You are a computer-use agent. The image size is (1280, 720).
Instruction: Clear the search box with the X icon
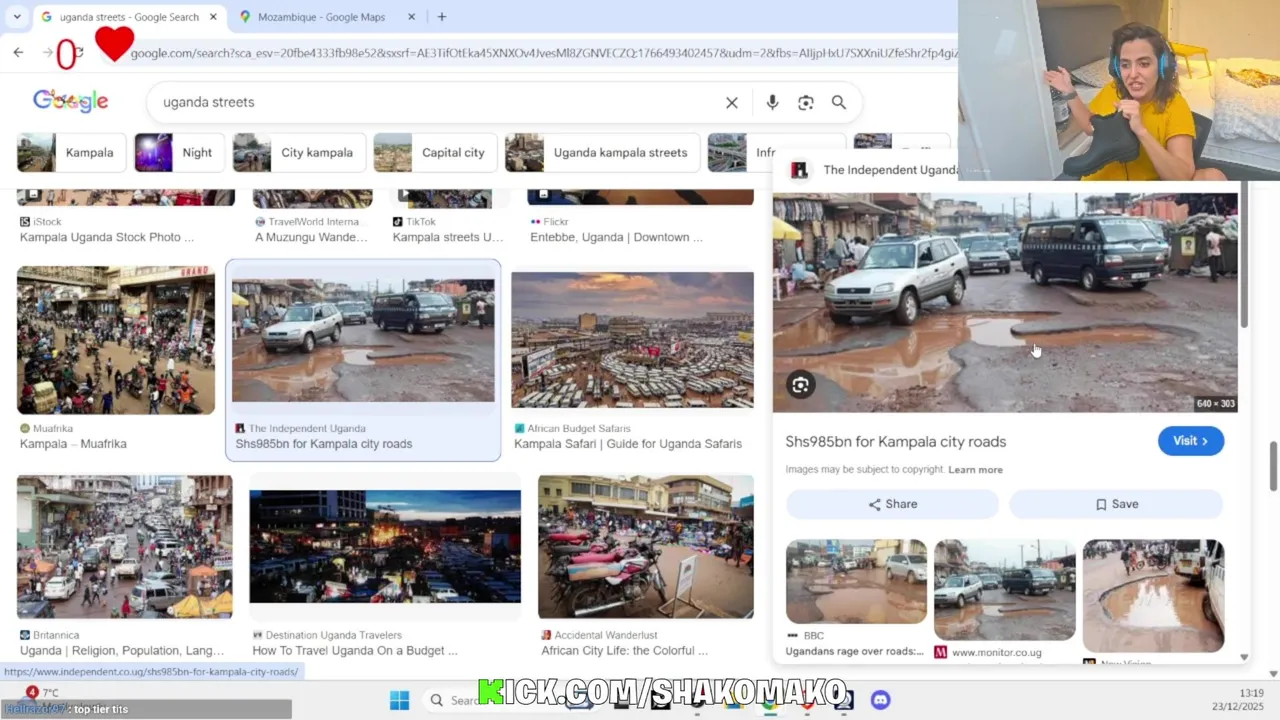pyautogui.click(x=732, y=103)
